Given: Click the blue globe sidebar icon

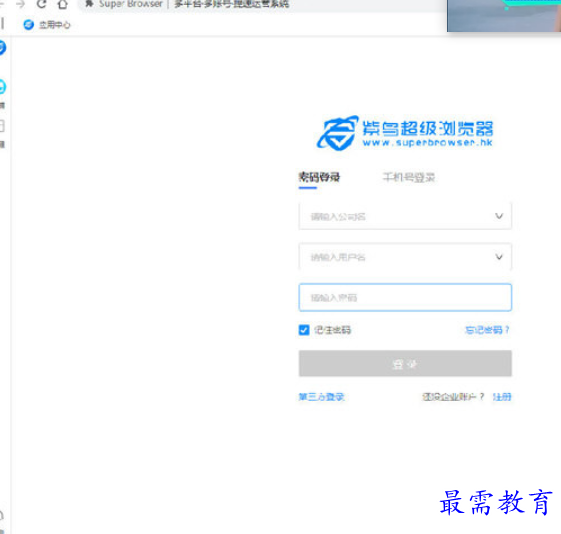Looking at the screenshot, I should click(x=2, y=48).
